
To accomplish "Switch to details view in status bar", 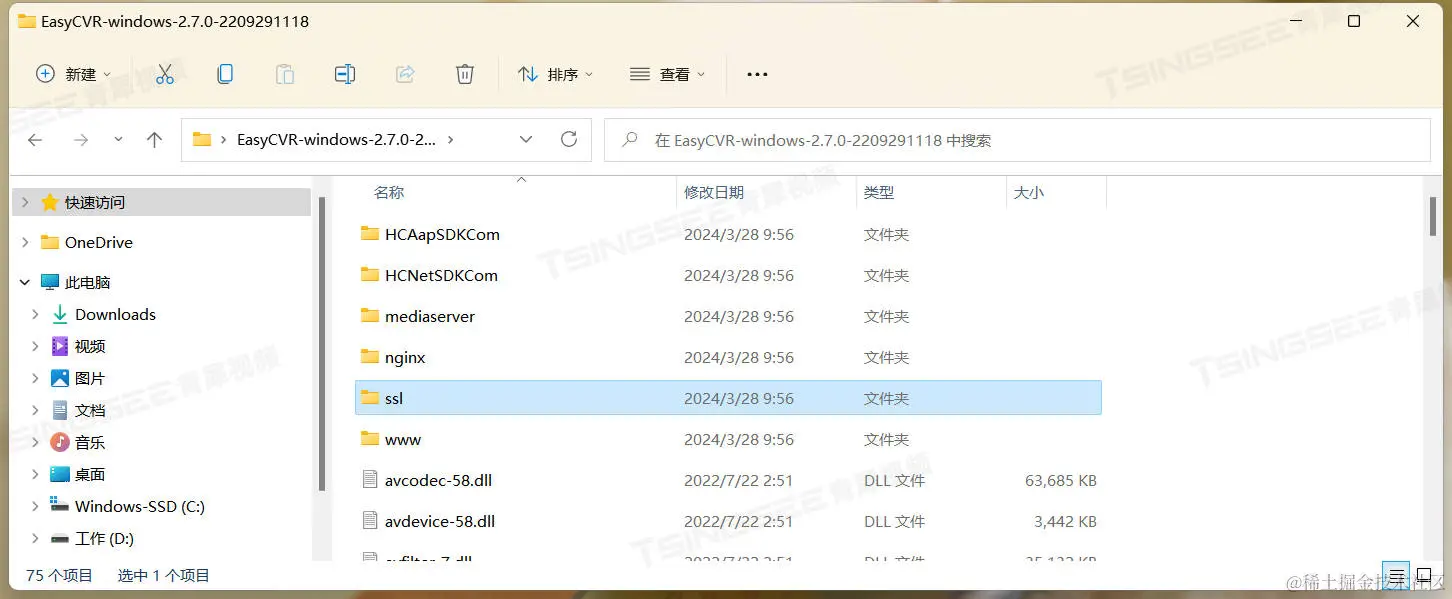I will pyautogui.click(x=1397, y=575).
